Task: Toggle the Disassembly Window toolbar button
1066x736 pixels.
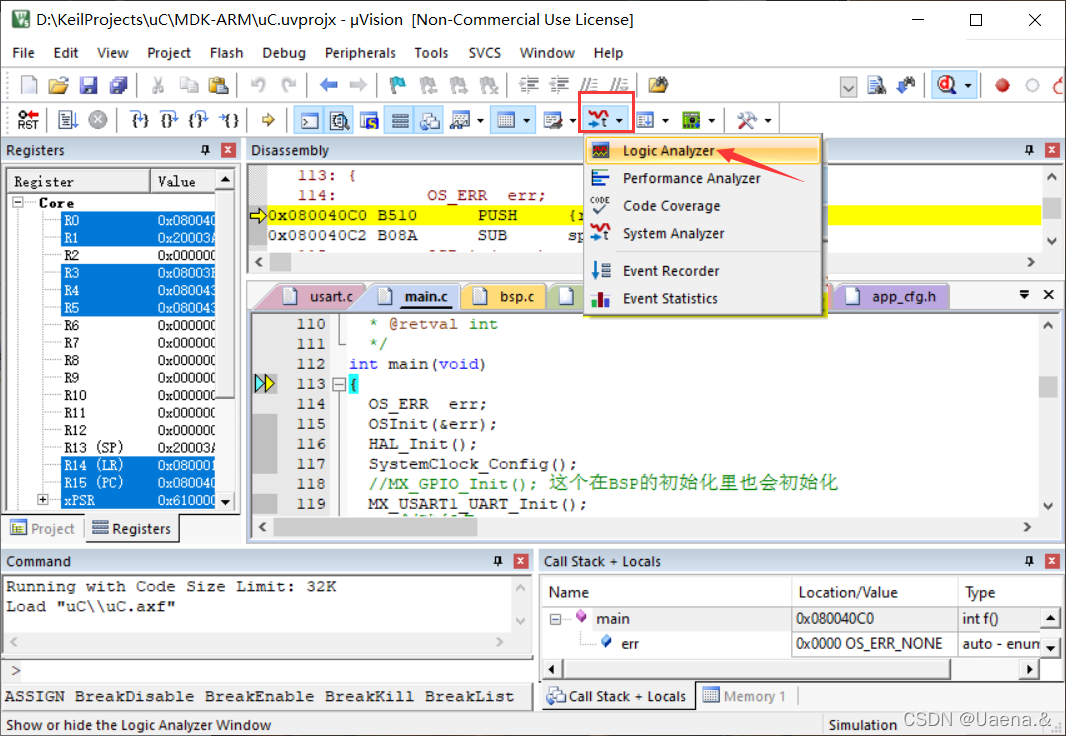Action: click(339, 121)
